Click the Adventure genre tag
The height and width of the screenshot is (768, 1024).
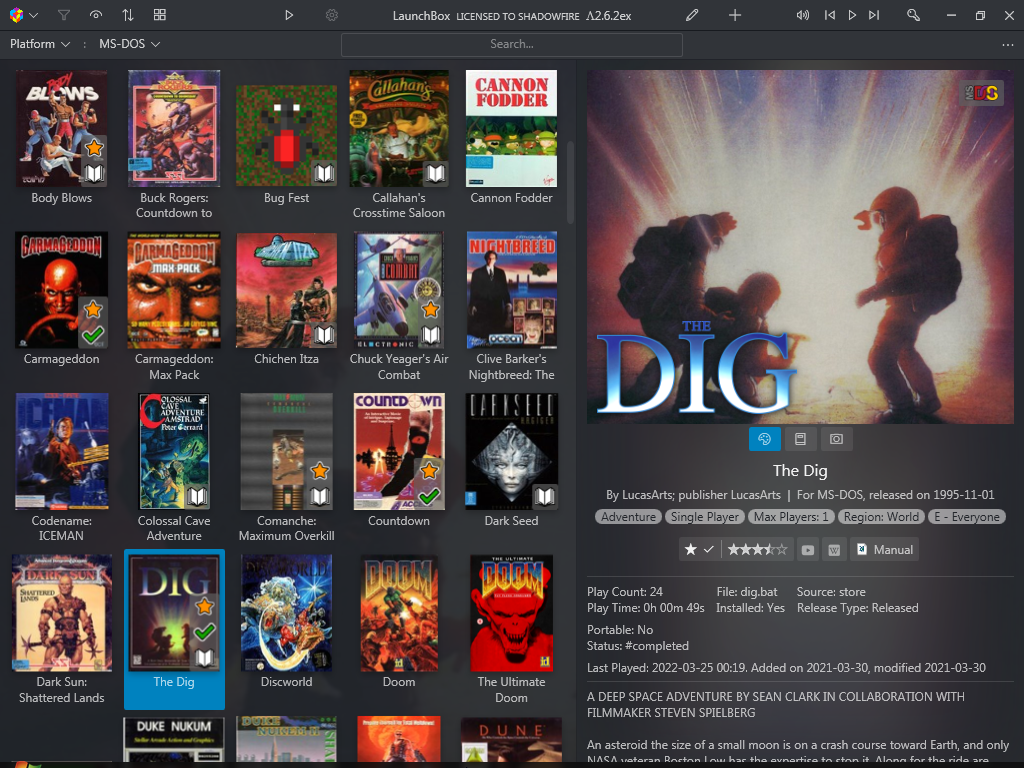click(628, 517)
